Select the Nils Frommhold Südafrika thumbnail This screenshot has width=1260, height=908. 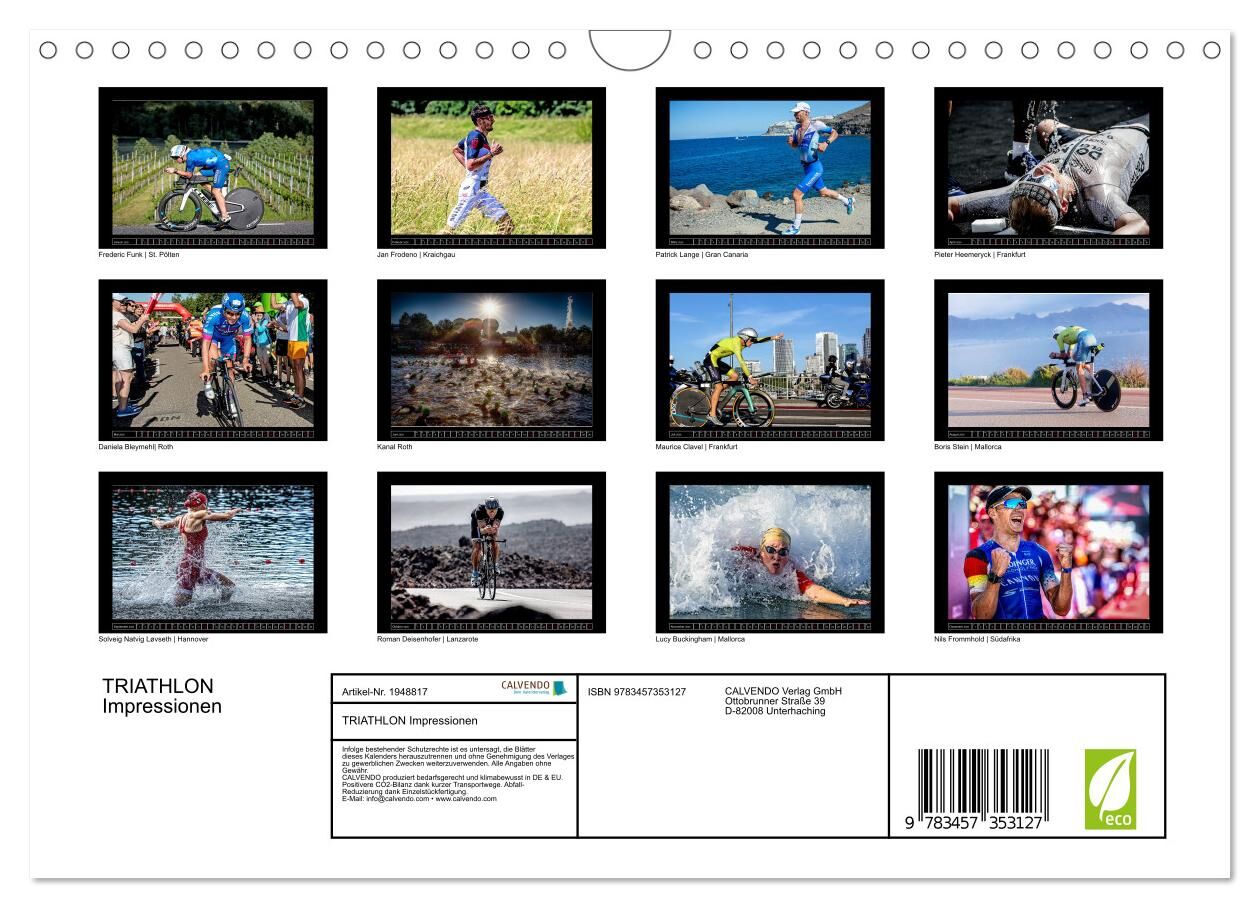pos(1048,552)
